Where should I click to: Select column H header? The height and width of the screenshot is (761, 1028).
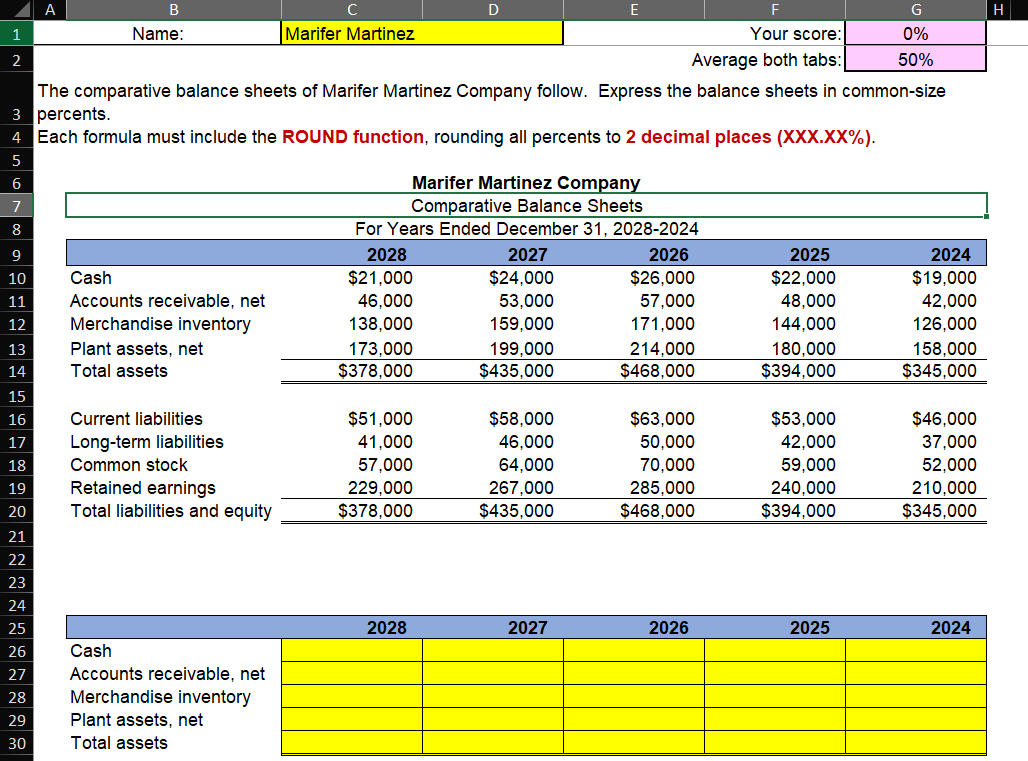click(x=998, y=10)
